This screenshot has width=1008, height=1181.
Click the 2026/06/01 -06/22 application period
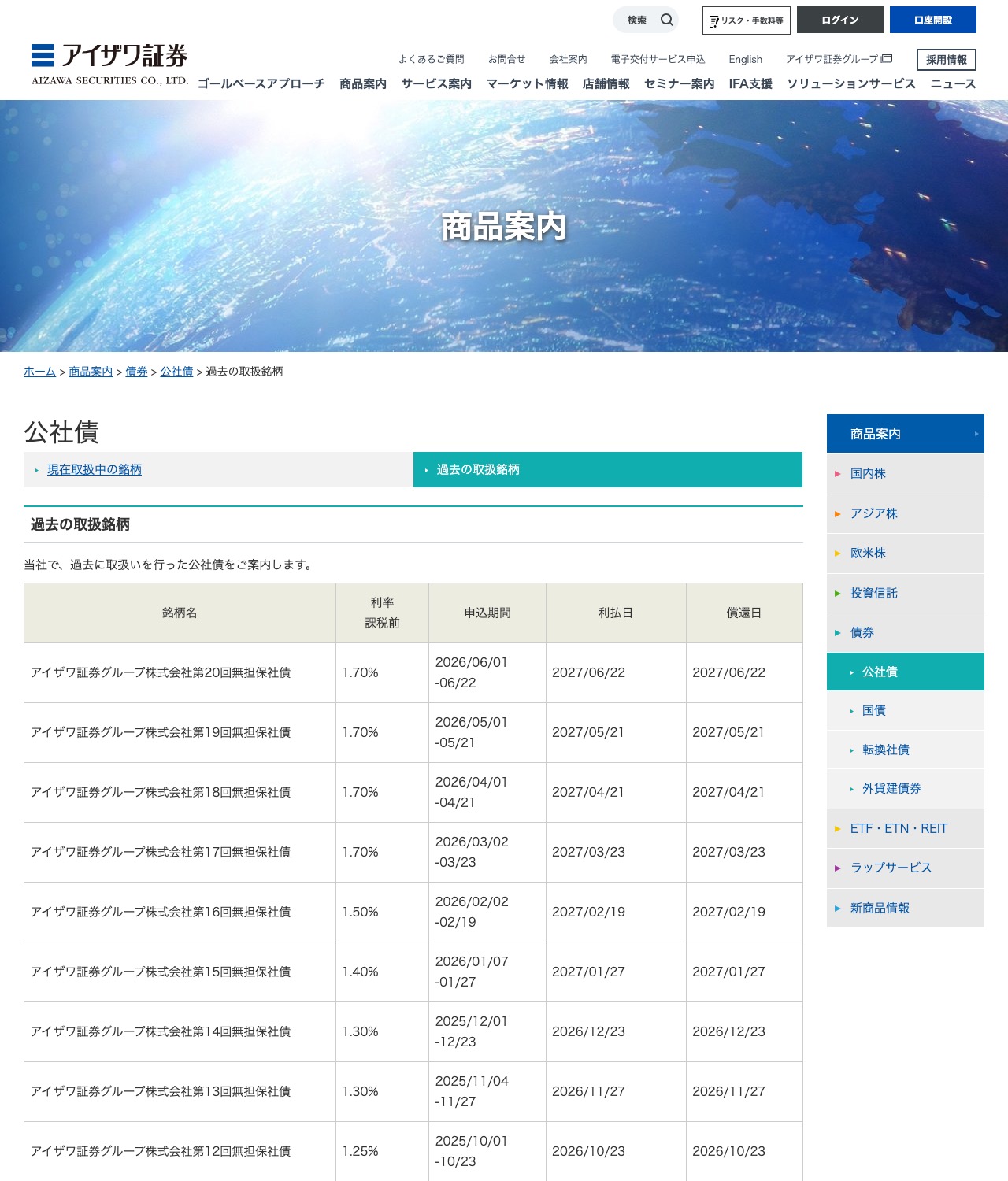point(487,672)
